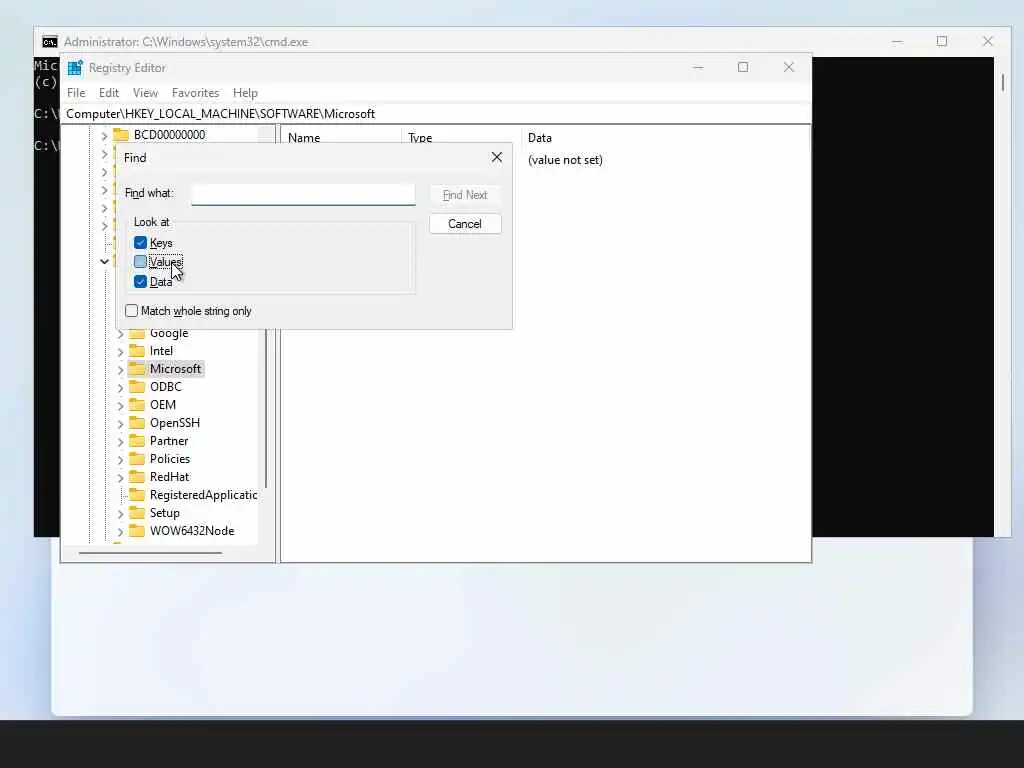Click the Policies folder icon
Viewport: 1024px width, 768px height.
(x=136, y=458)
